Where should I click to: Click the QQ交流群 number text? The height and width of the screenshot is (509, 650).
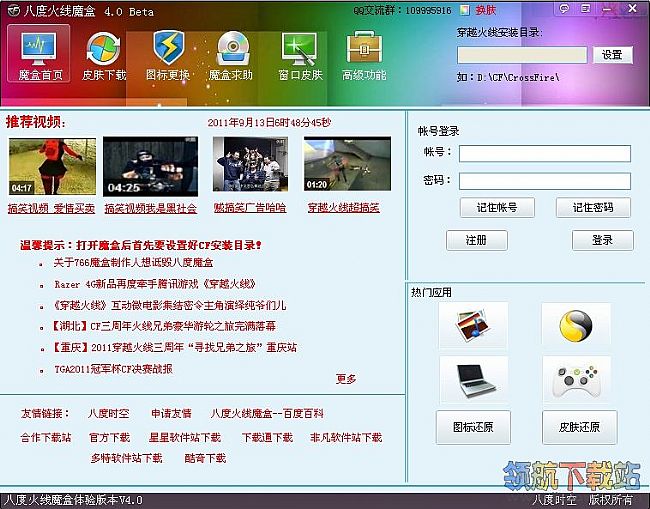[402, 10]
